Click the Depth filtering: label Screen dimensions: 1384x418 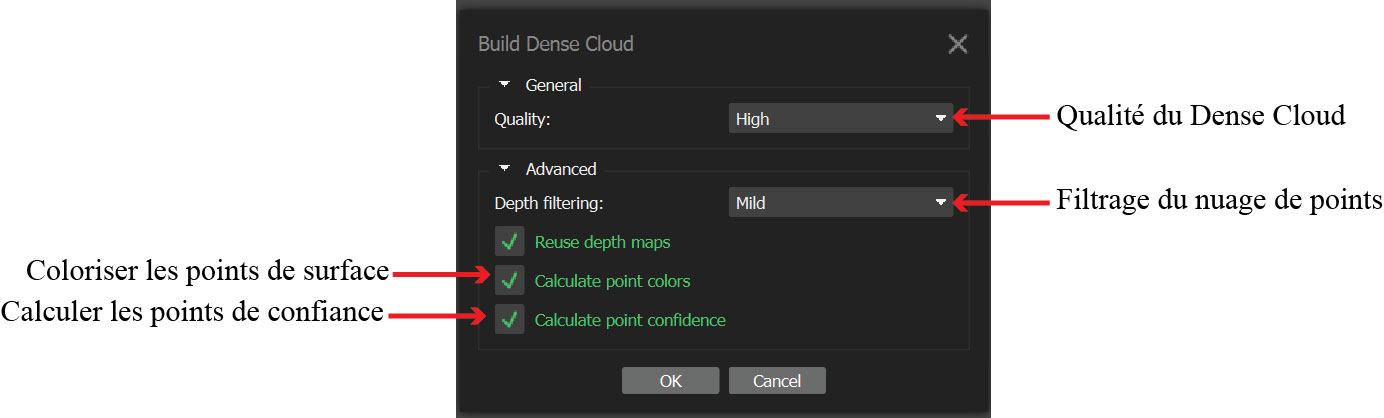point(551,203)
